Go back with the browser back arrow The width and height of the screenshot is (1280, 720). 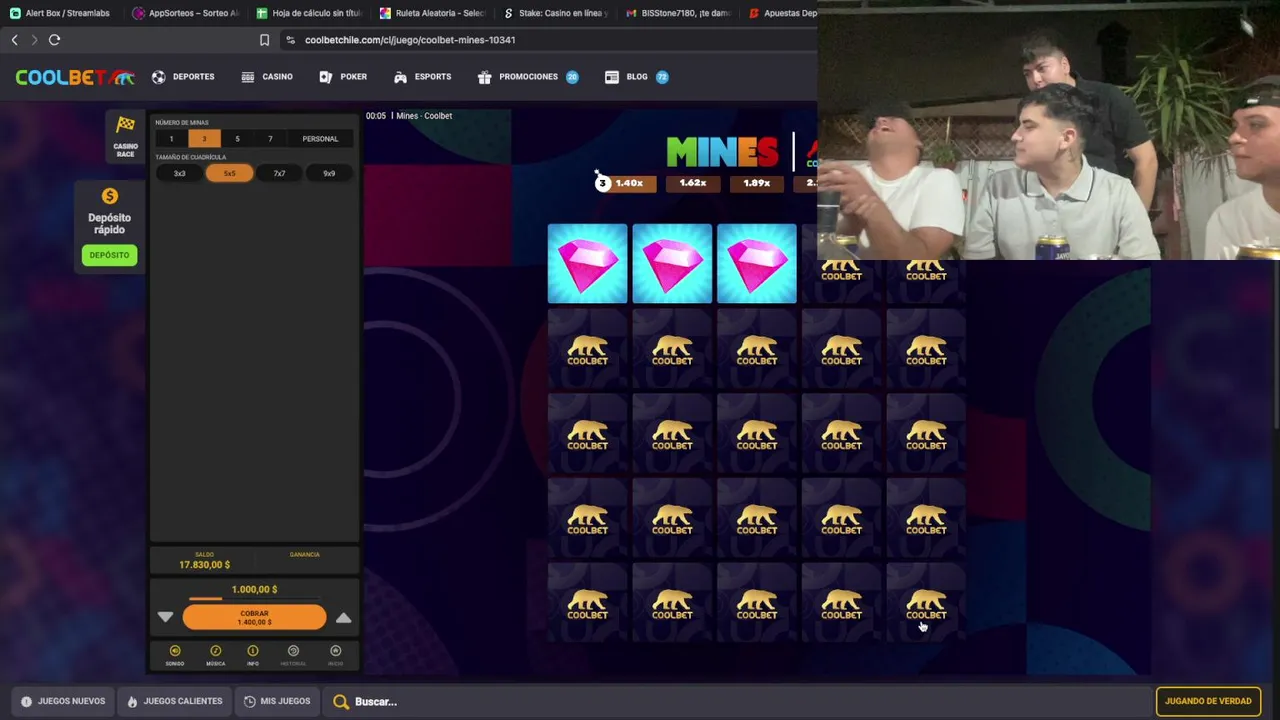[x=14, y=40]
